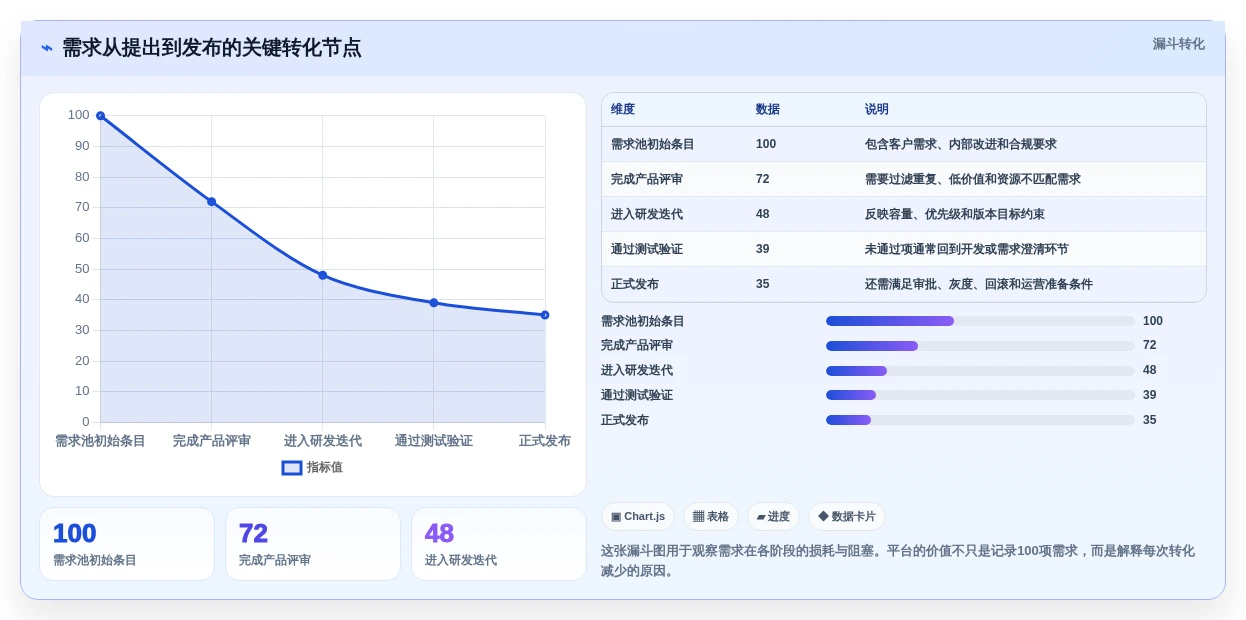Select the 进度 tag chip
Viewport: 1246px width, 620px height.
coord(773,517)
